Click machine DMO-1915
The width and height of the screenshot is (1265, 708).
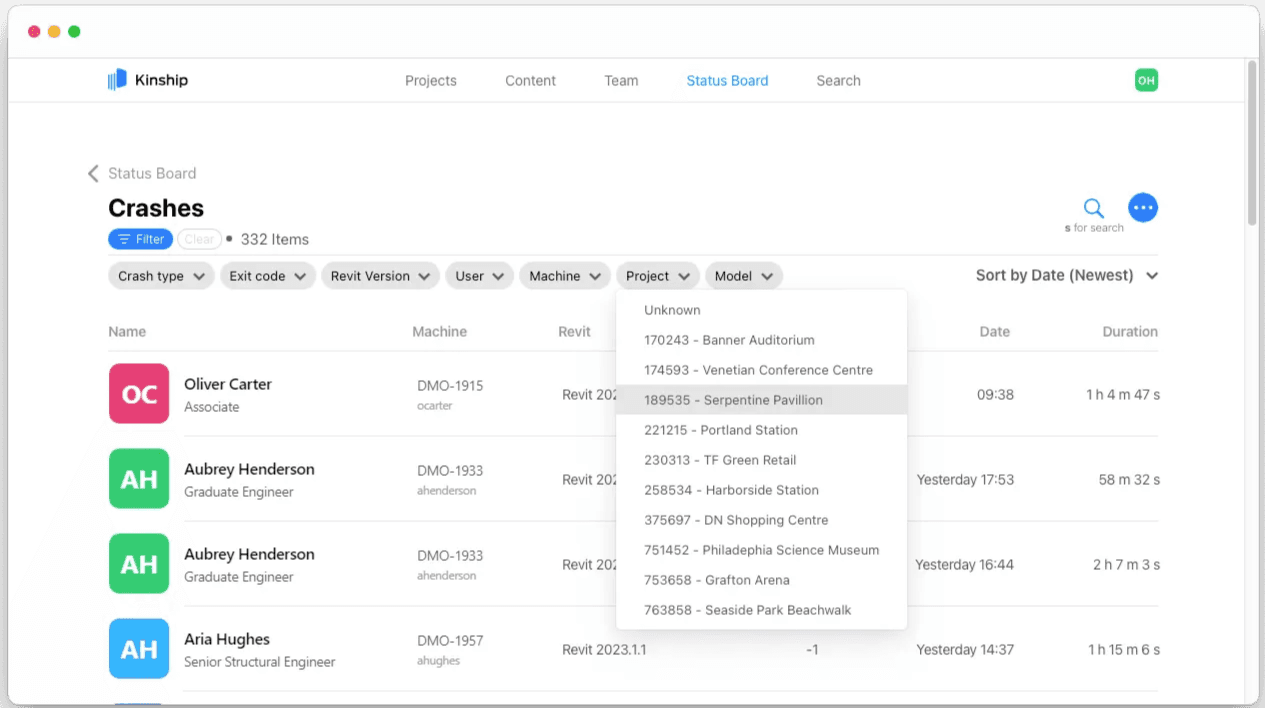tap(450, 386)
